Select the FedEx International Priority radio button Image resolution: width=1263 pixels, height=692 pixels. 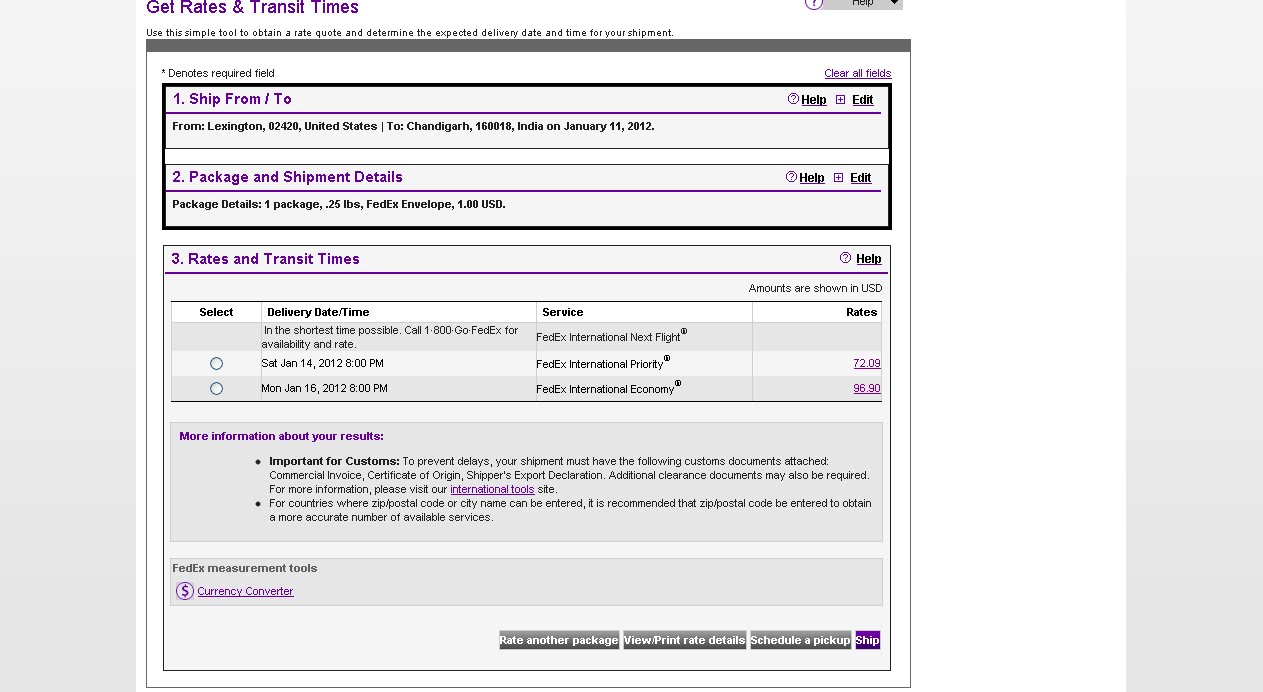pos(216,363)
